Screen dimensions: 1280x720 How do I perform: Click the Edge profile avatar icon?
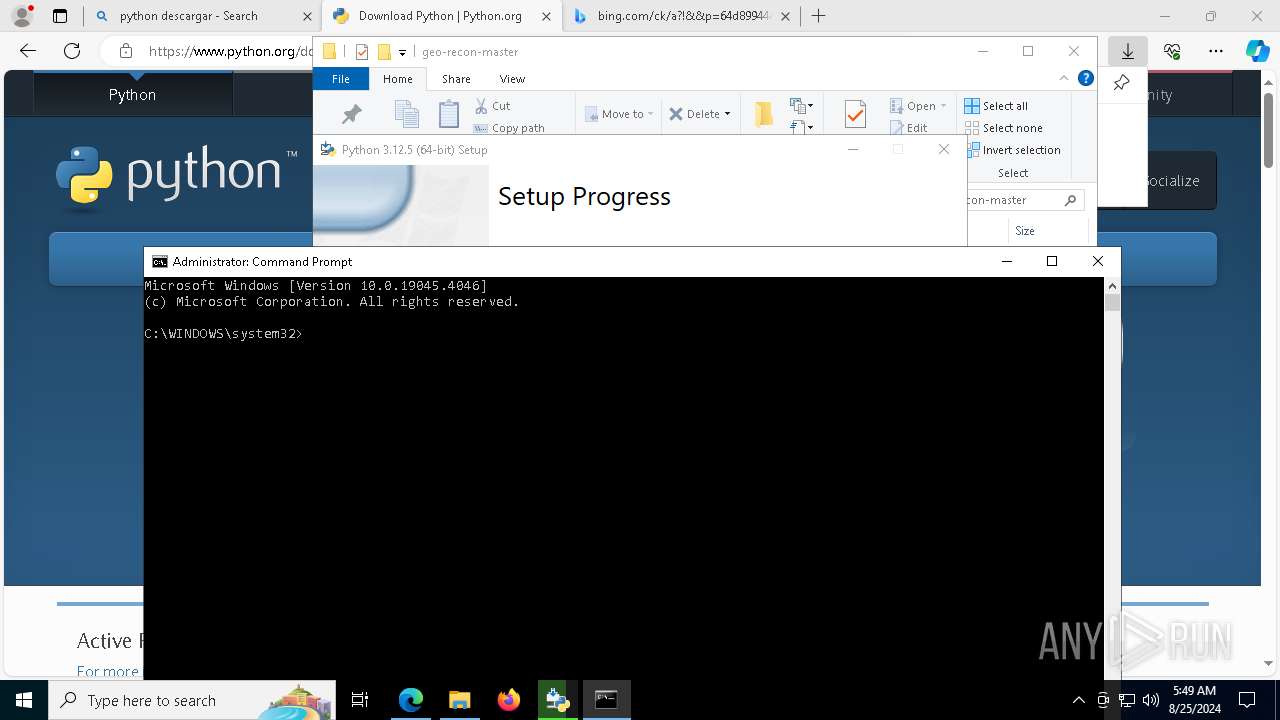(x=22, y=16)
